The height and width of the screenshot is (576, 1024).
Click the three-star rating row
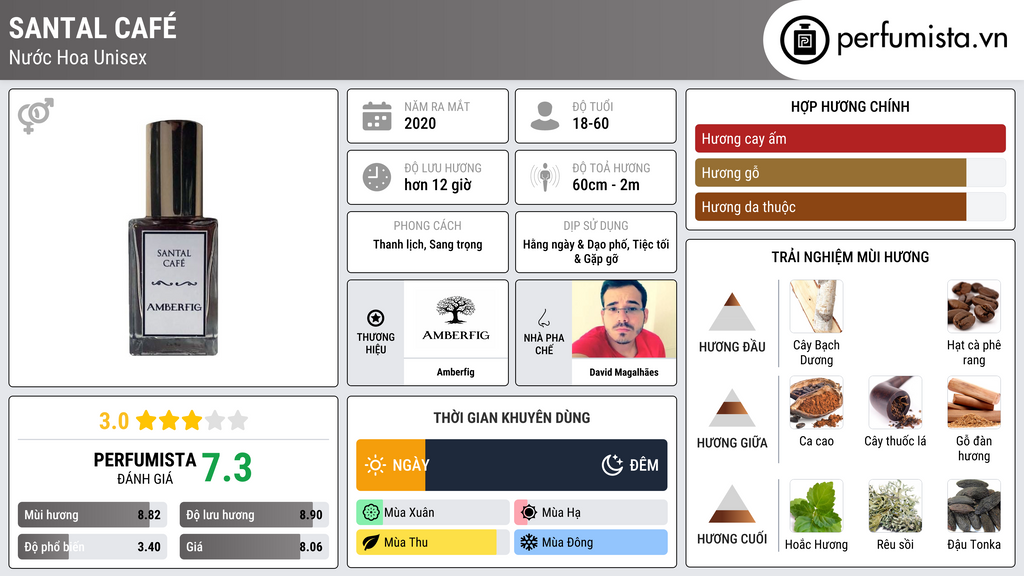(x=192, y=420)
